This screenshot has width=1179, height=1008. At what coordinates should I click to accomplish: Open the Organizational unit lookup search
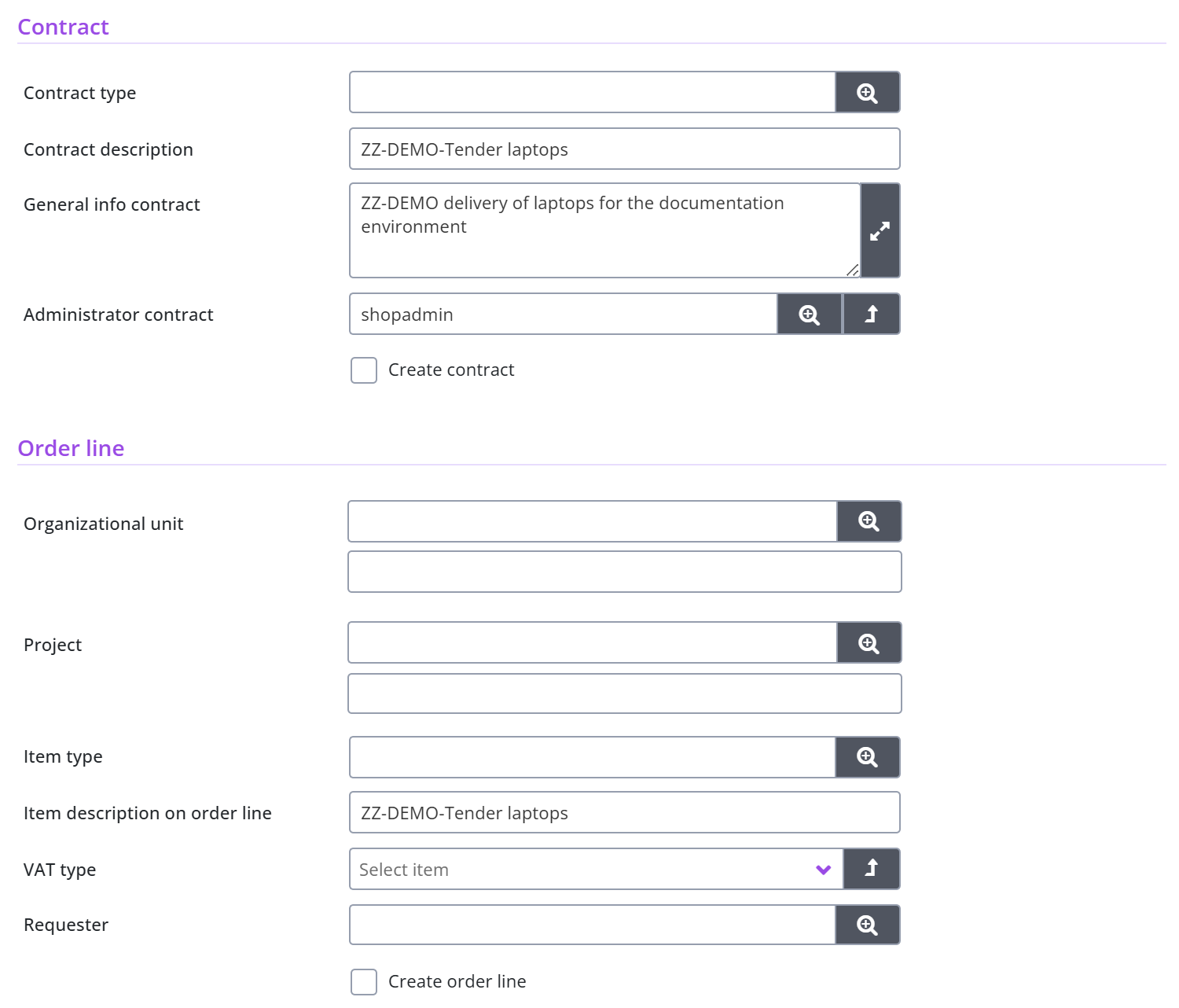869,521
